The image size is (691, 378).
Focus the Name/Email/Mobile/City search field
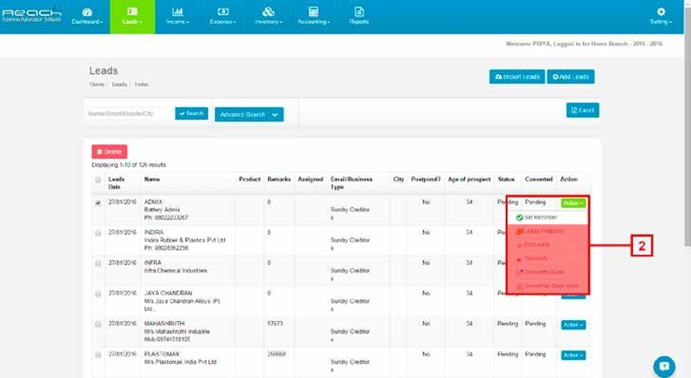click(129, 114)
